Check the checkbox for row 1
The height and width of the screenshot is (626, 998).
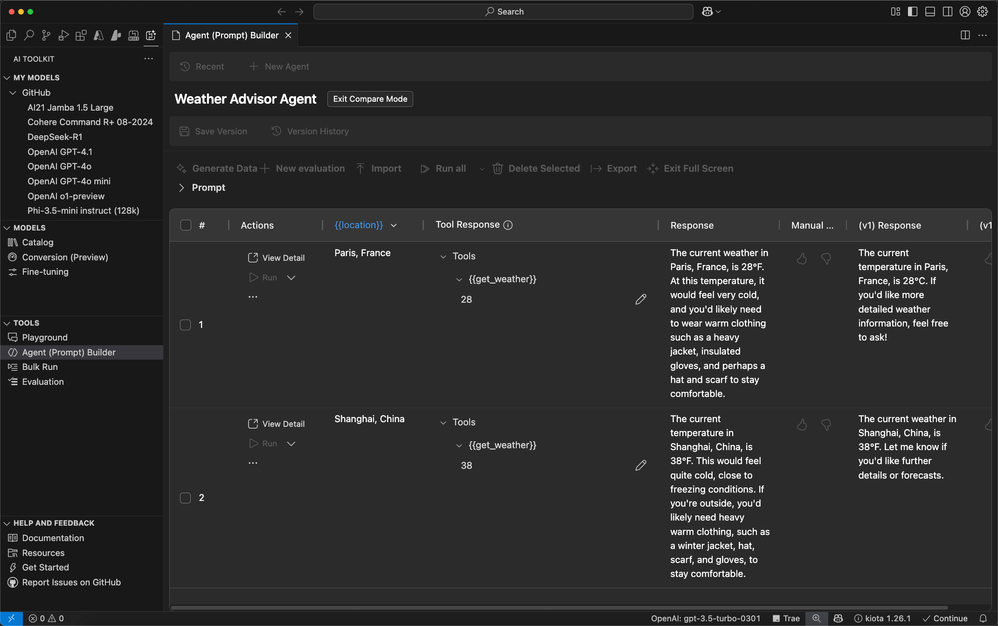point(185,324)
